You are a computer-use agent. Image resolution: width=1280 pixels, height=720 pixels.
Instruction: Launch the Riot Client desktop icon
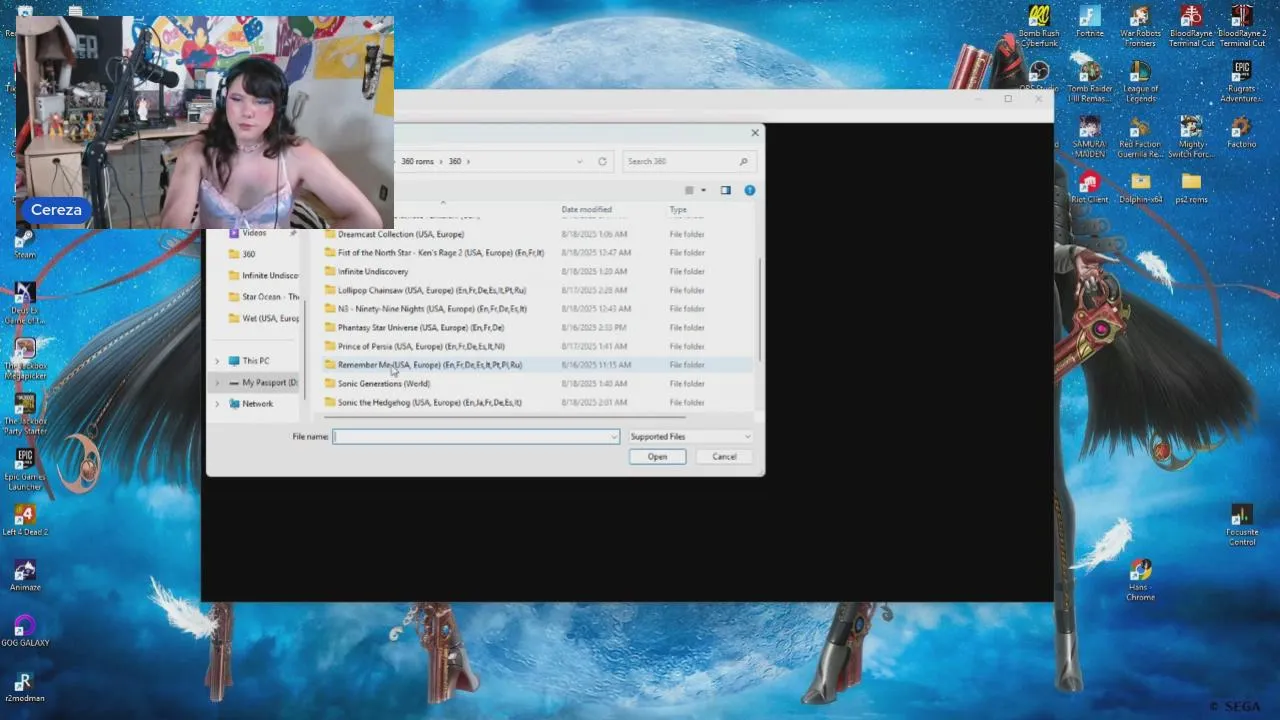pos(1089,187)
